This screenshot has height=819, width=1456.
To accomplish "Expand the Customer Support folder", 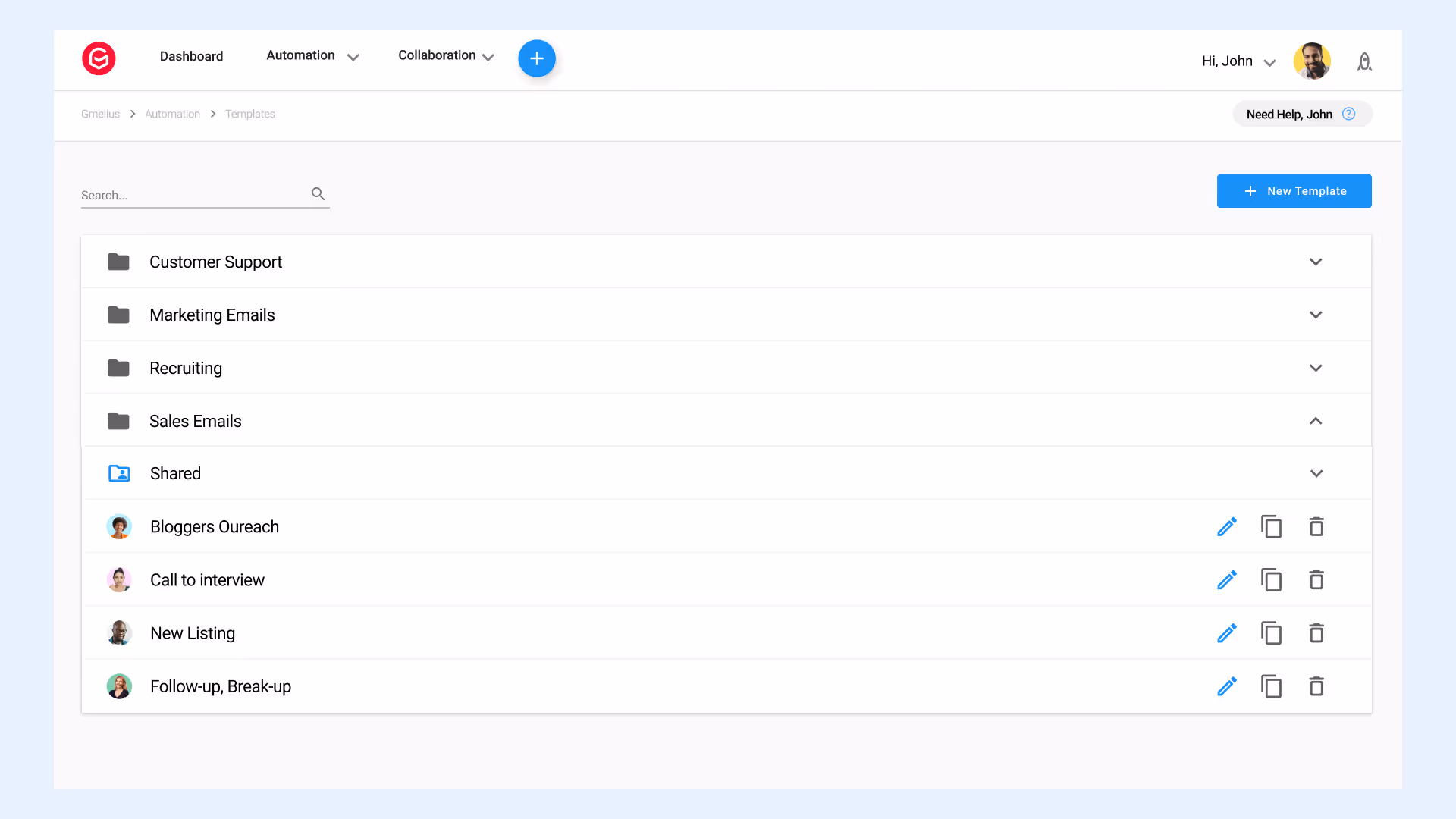I will pyautogui.click(x=1316, y=262).
